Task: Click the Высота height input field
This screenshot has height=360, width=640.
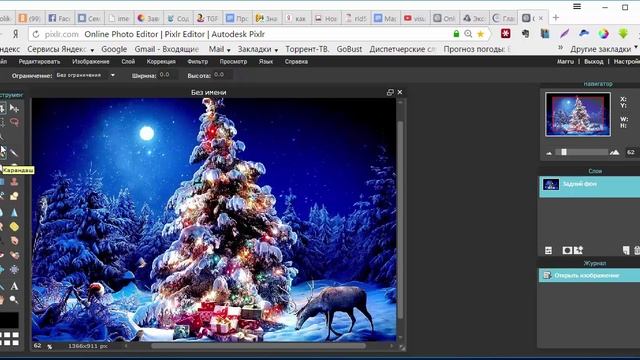Action: pos(222,75)
